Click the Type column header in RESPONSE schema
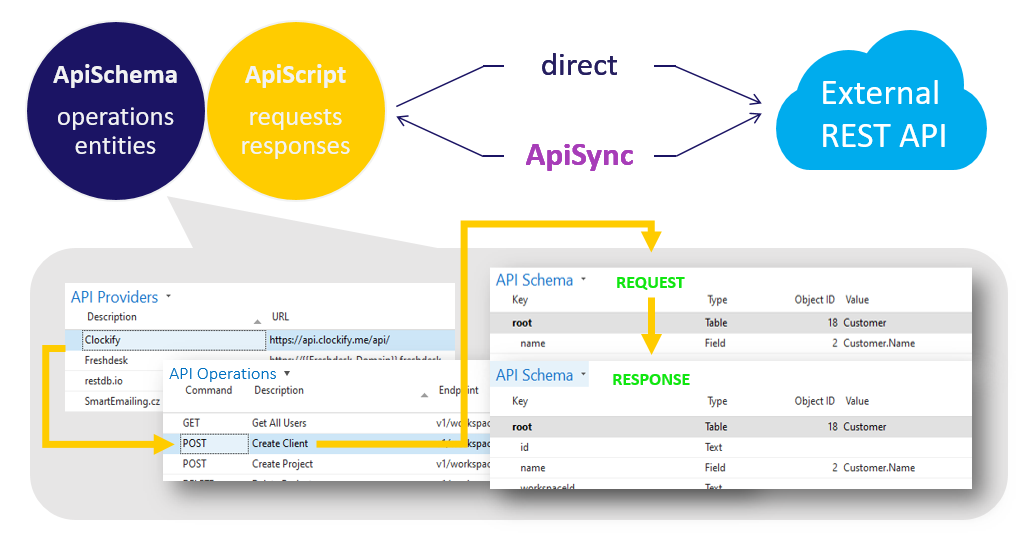The width and height of the screenshot is (1036, 544). [x=717, y=401]
